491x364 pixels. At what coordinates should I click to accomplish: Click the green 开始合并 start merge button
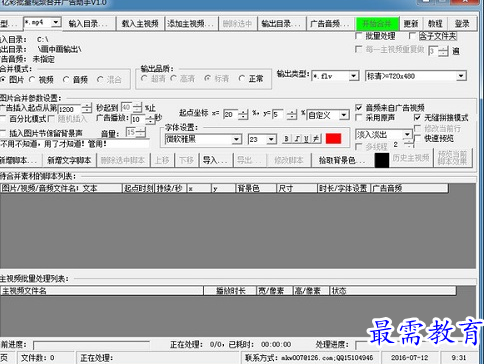[377, 24]
